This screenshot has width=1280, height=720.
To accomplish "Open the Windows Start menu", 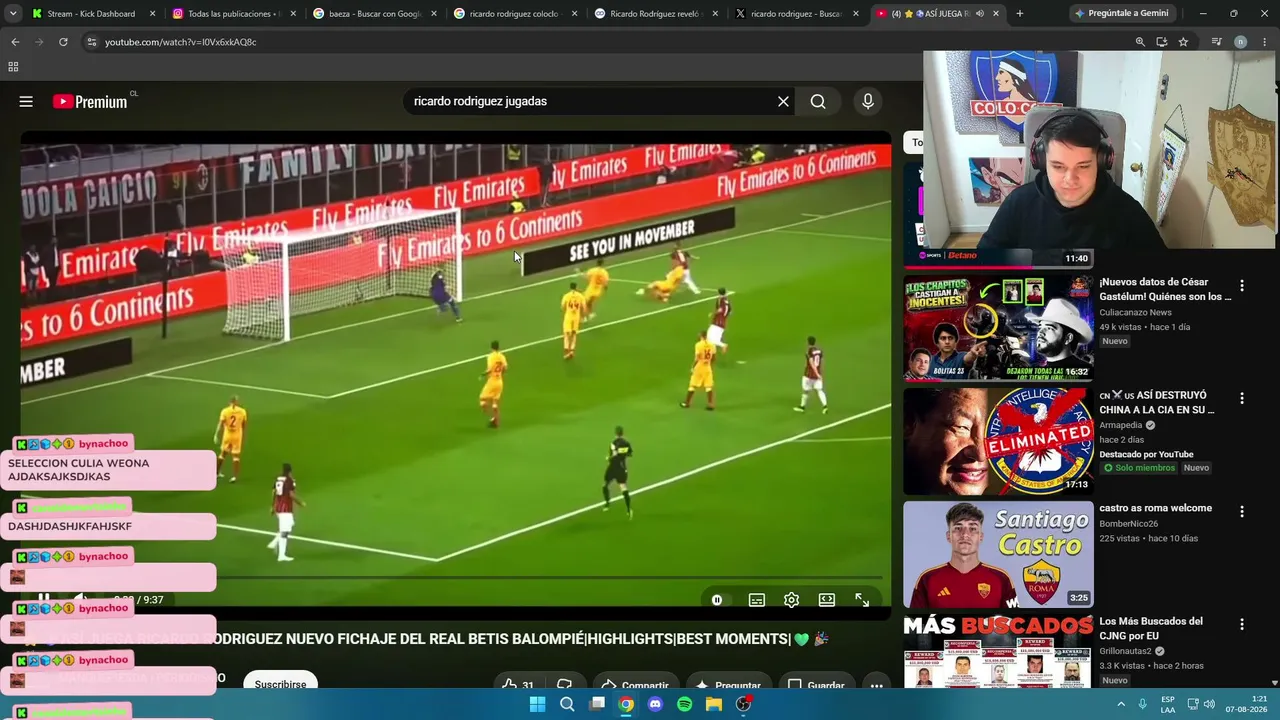I will click(537, 704).
